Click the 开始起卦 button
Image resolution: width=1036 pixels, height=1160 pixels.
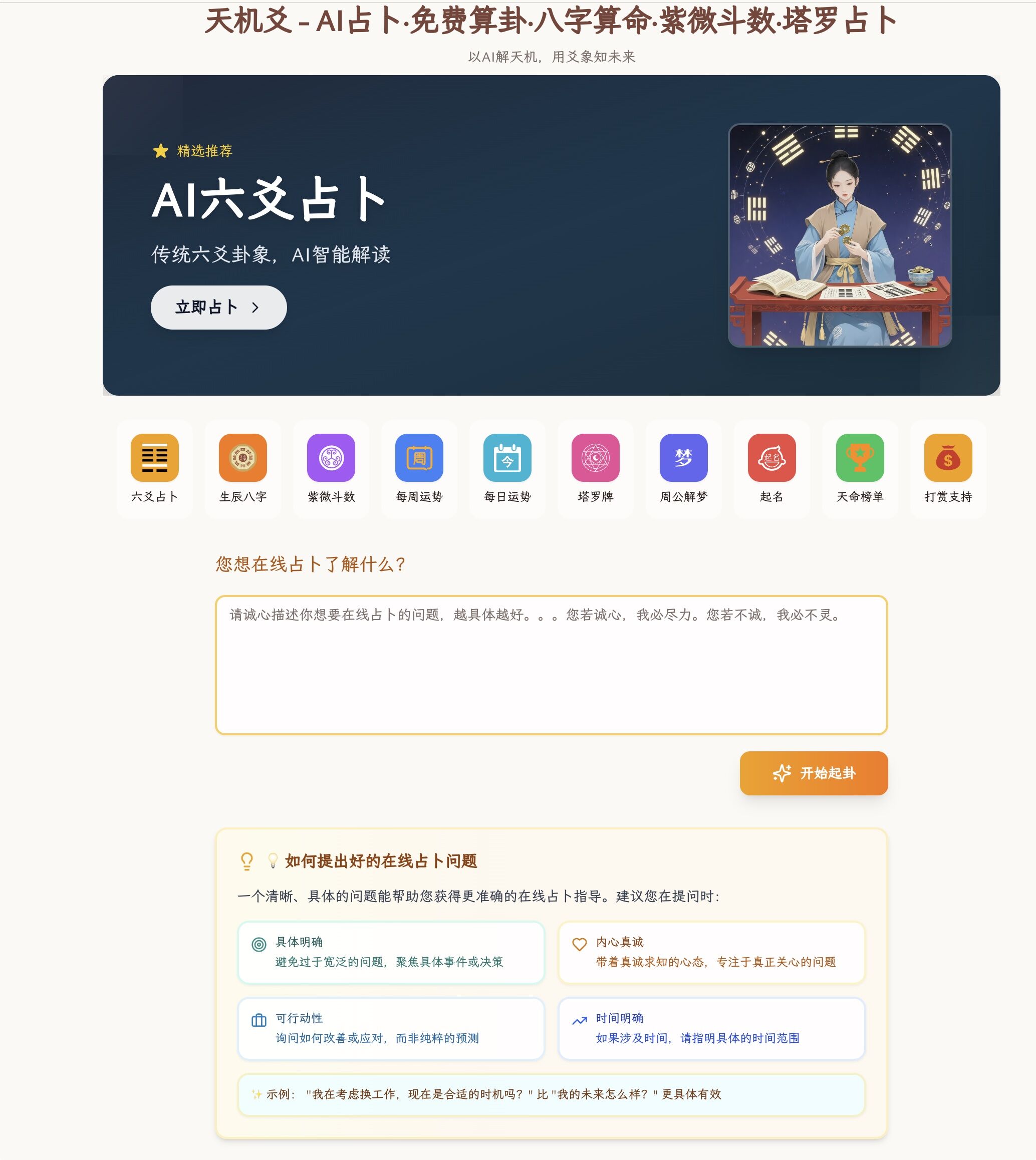[x=814, y=773]
